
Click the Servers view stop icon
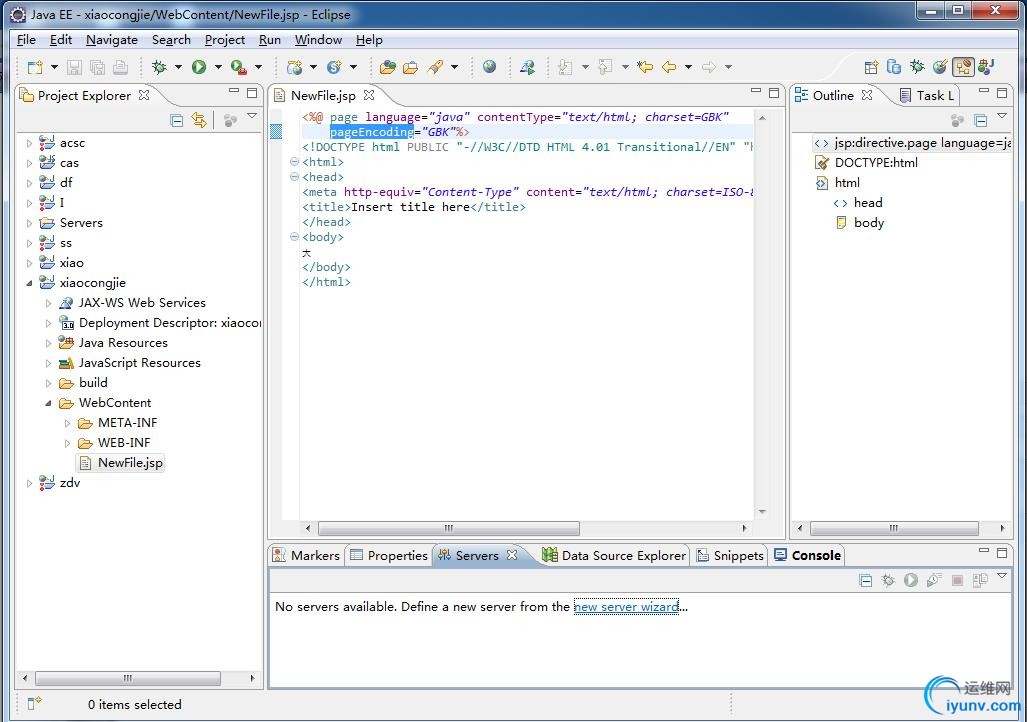point(957,580)
